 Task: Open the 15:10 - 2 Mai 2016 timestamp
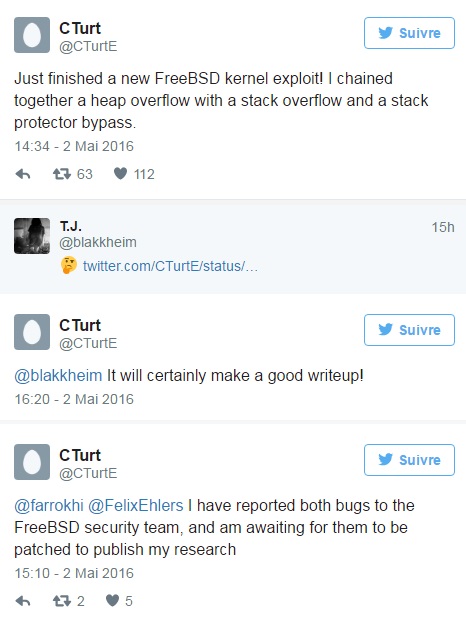74,573
